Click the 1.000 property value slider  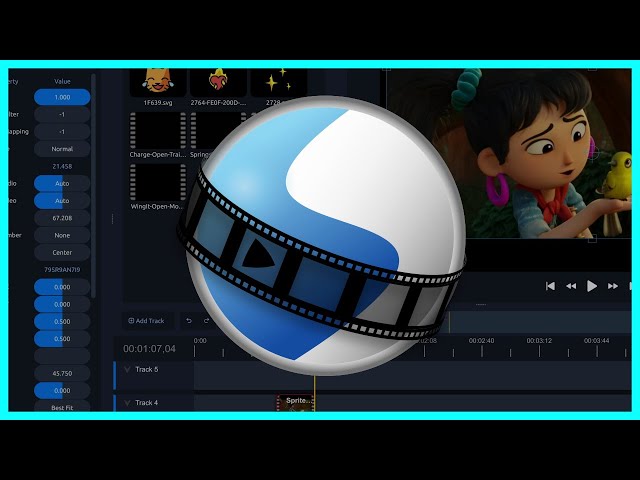tap(62, 97)
